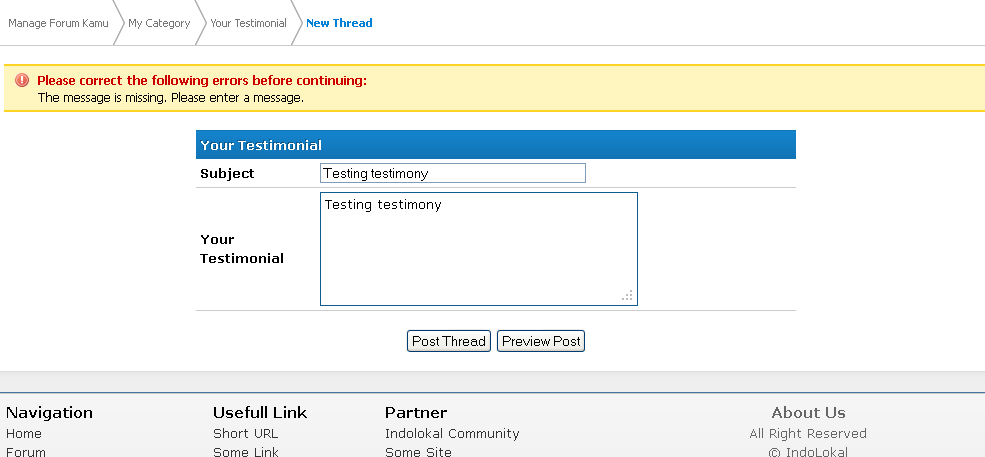Click the blue Your Testimonial form header
This screenshot has width=985, height=457.
pos(495,145)
